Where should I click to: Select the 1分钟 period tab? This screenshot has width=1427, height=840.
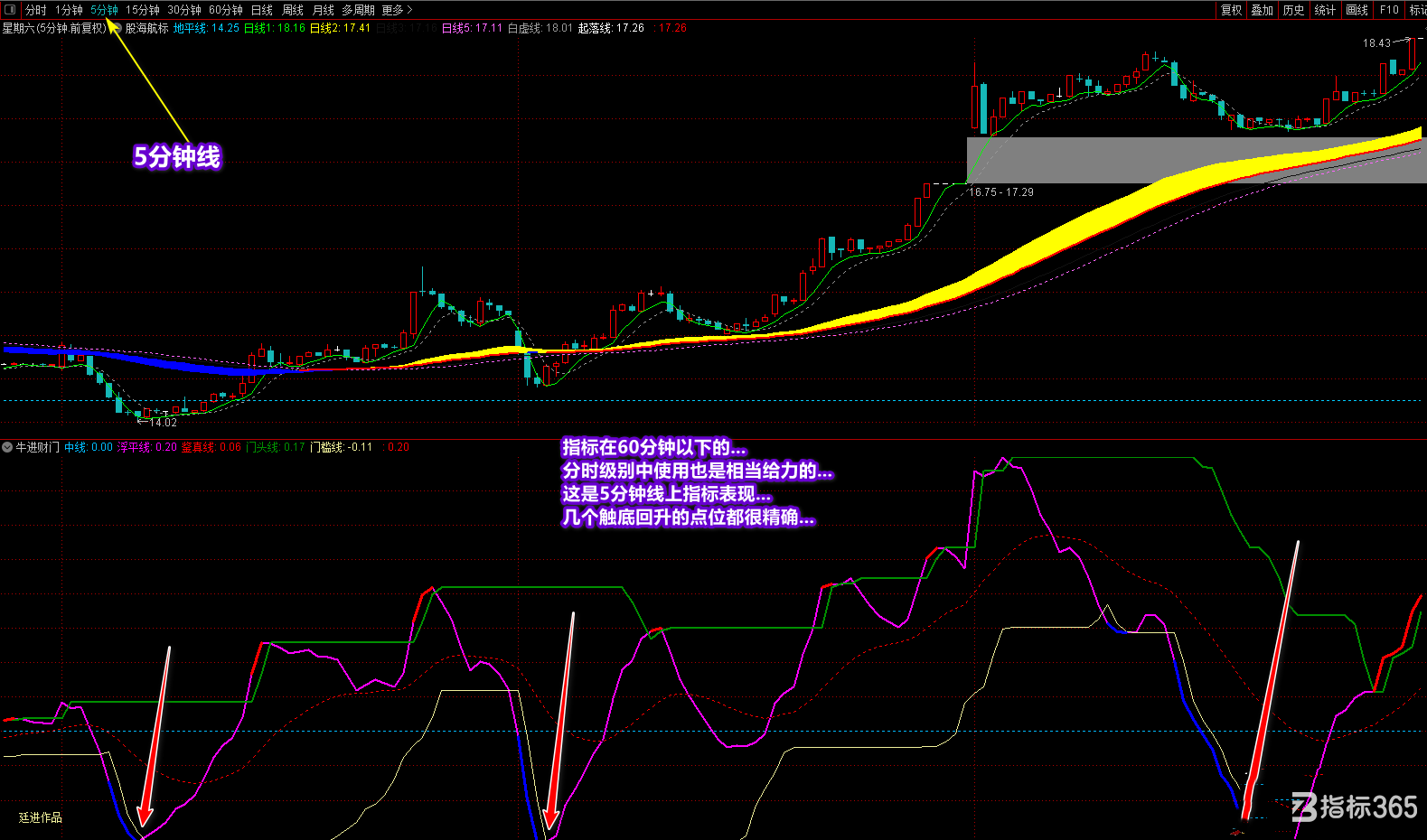pyautogui.click(x=69, y=10)
